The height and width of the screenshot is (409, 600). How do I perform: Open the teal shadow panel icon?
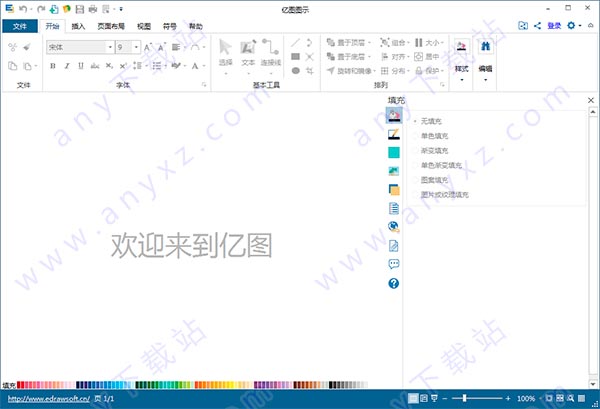coord(394,153)
